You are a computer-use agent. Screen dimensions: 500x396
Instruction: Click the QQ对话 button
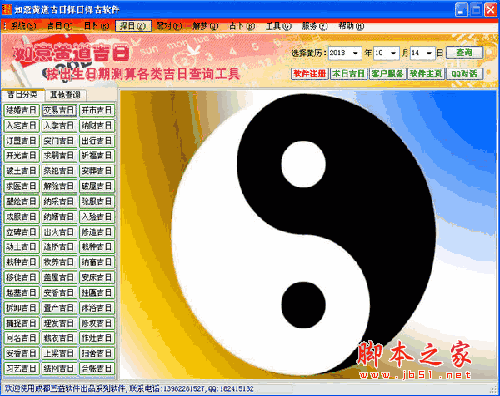(465, 74)
